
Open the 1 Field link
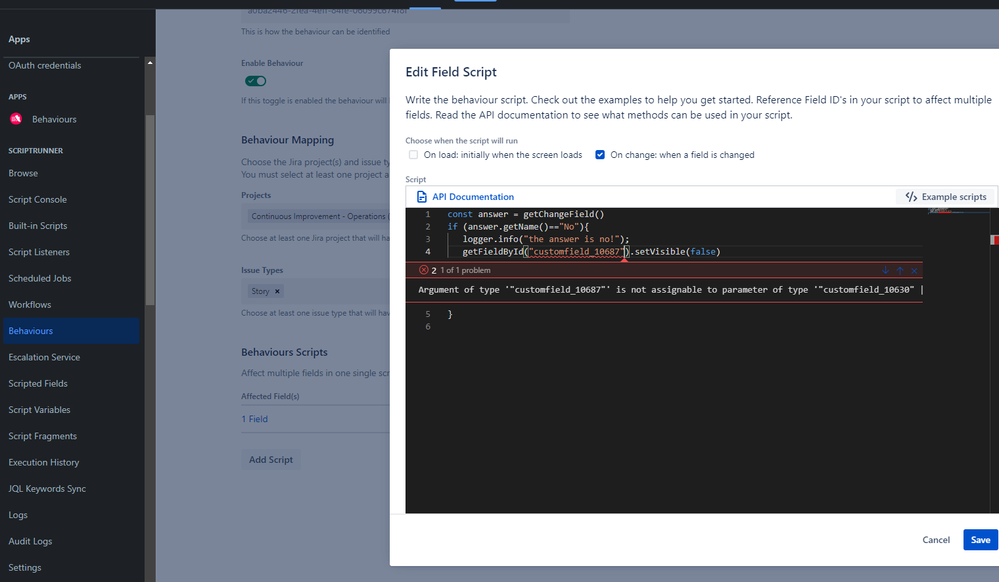(254, 419)
